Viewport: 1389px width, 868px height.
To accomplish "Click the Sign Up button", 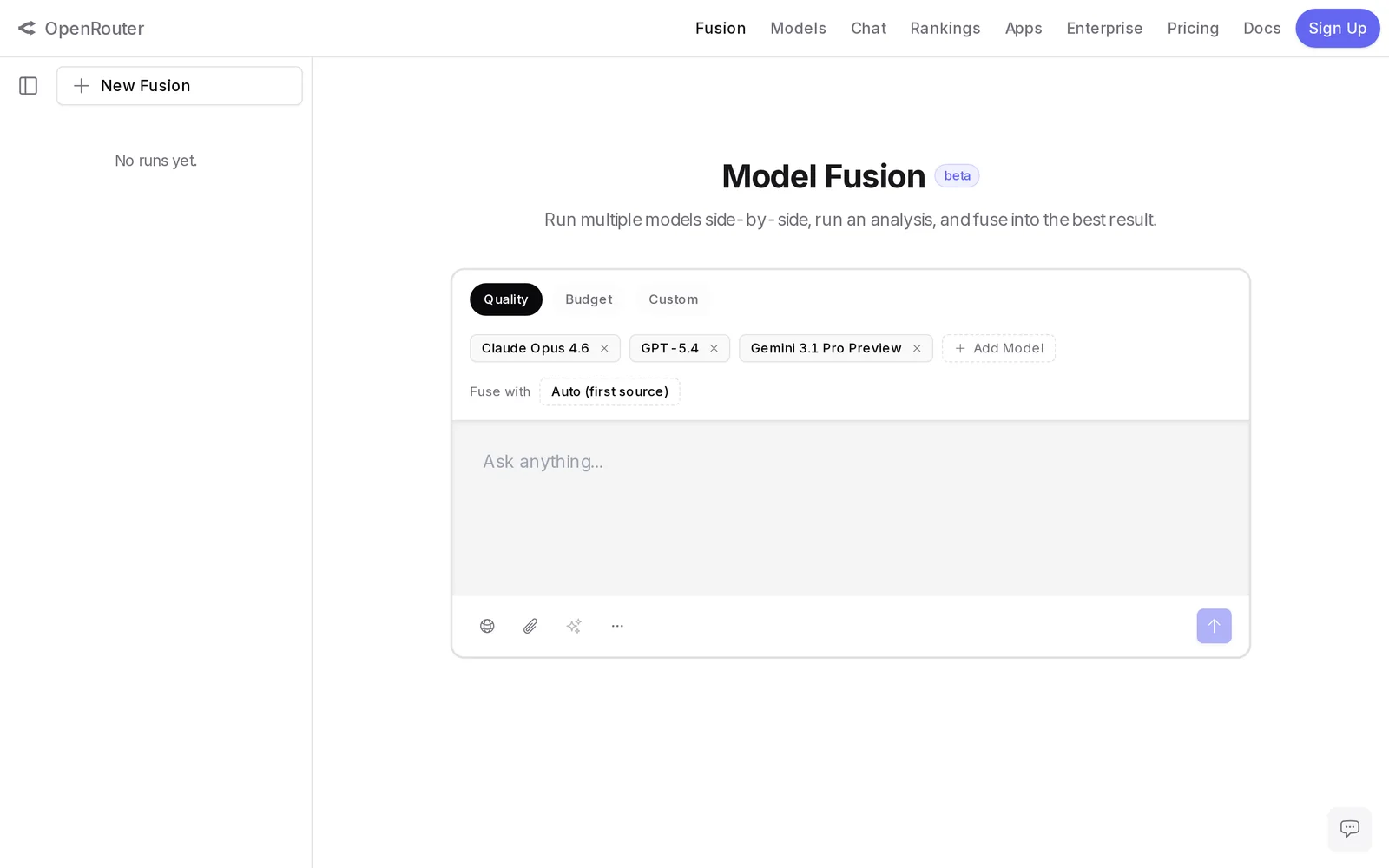I will (x=1337, y=29).
